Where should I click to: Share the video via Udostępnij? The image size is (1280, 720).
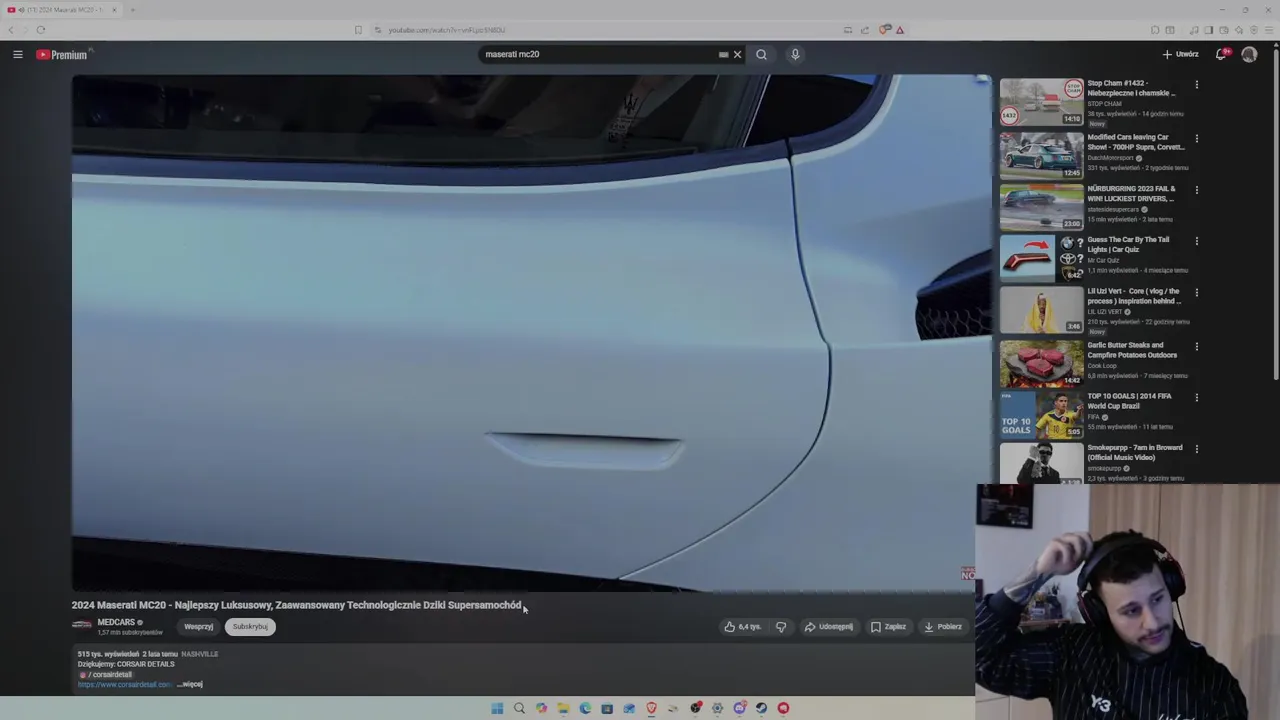[x=829, y=627]
